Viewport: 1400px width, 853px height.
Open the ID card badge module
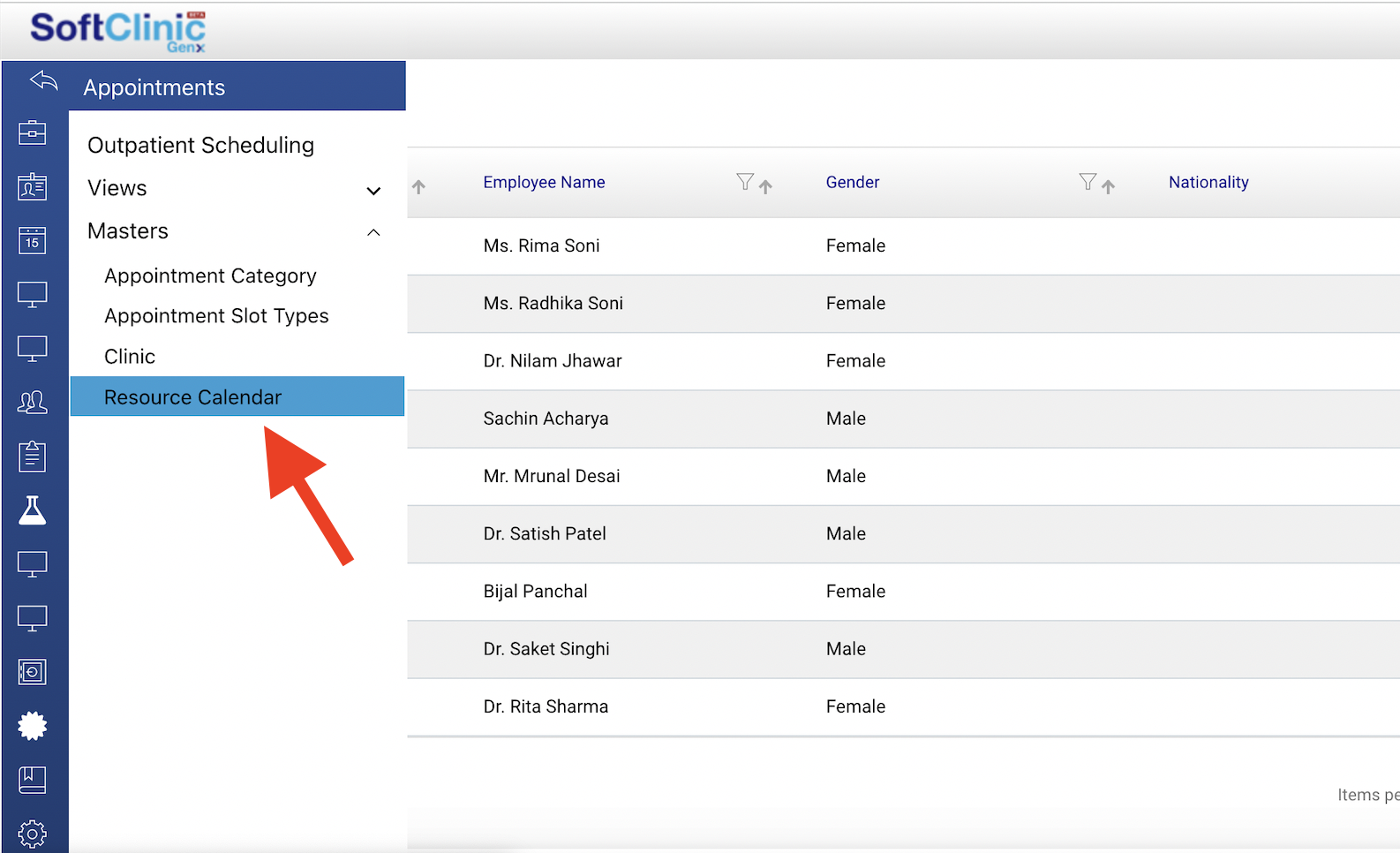tap(33, 186)
